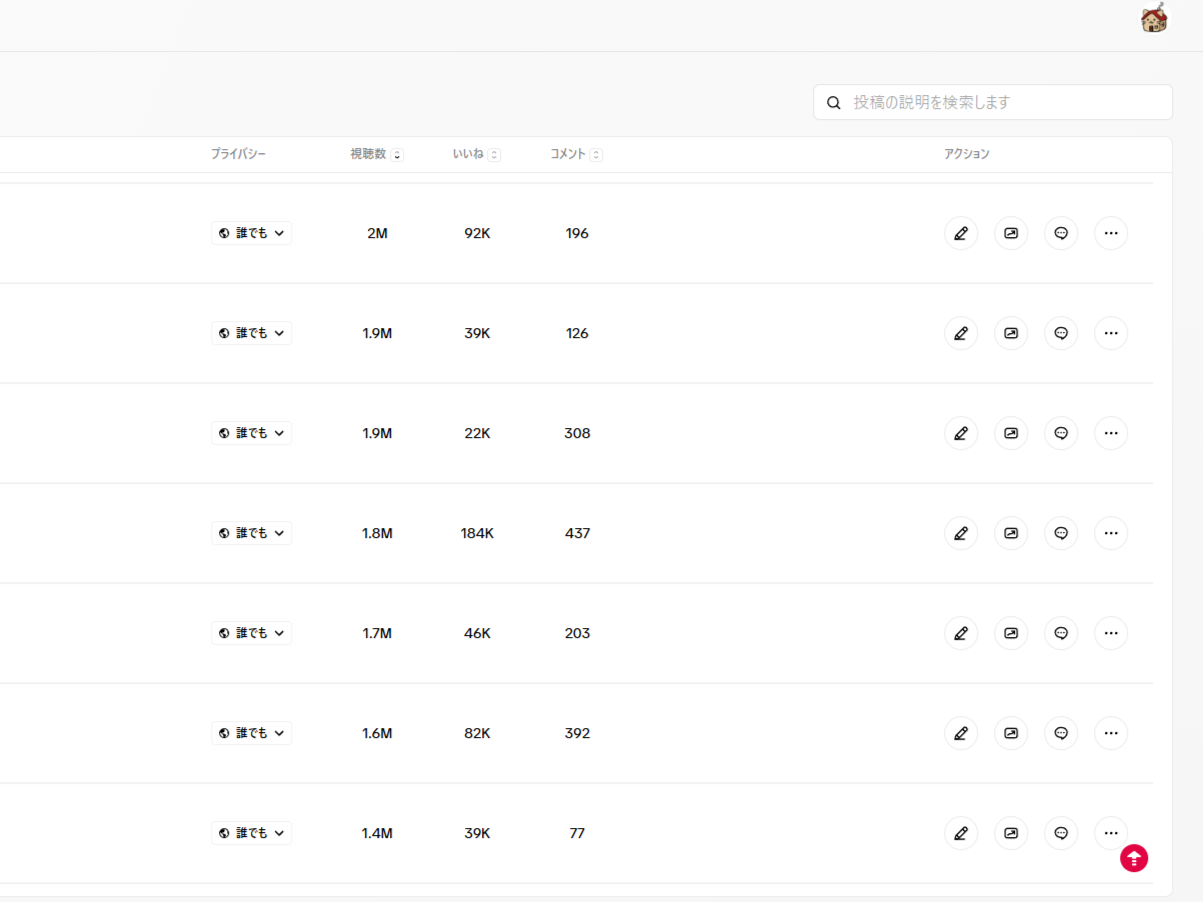1203x902 pixels.
Task: Open 誰でも privacy dropdown for the 126-comment post
Action: tap(251, 333)
